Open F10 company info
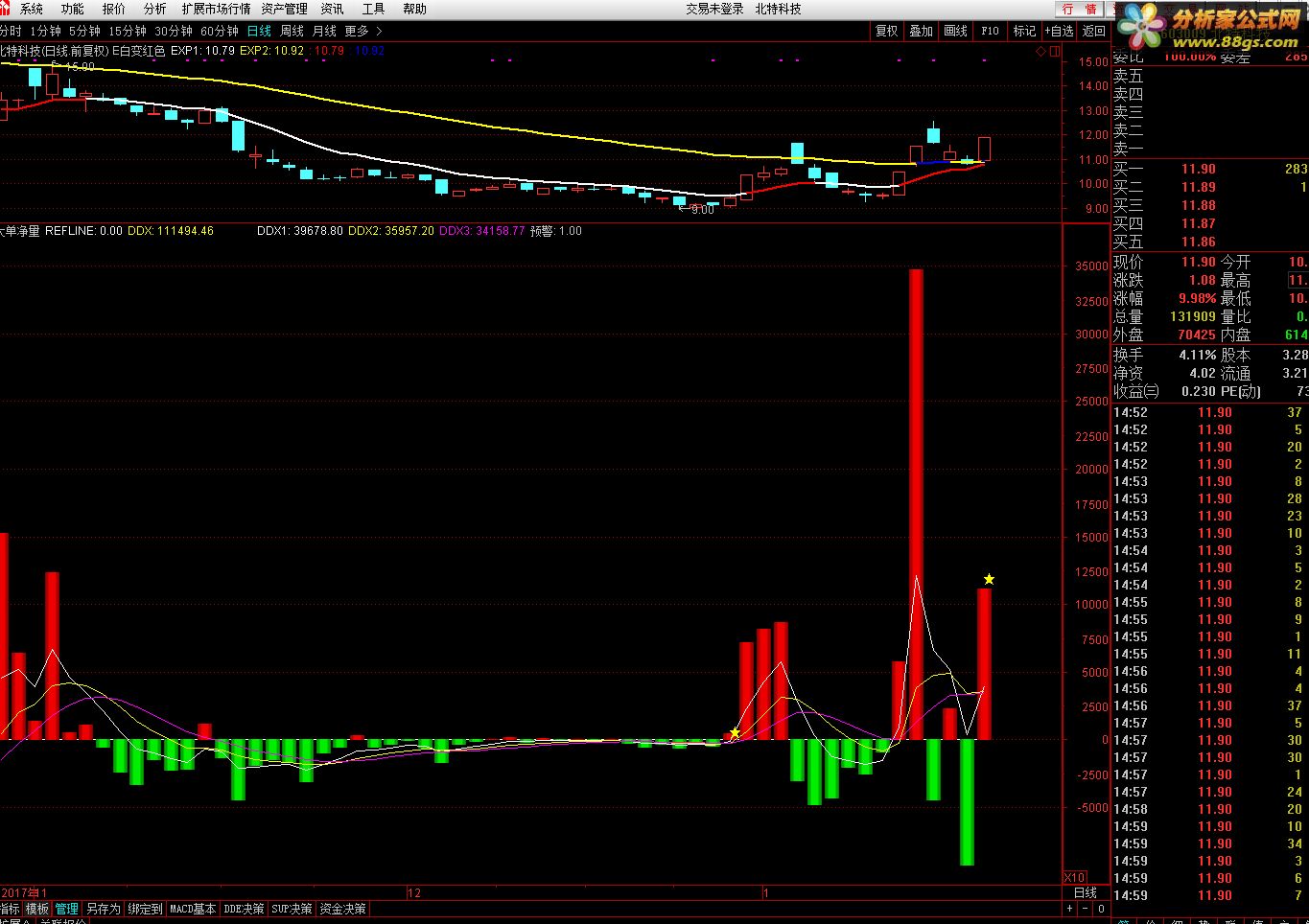This screenshot has width=1309, height=924. 990,31
